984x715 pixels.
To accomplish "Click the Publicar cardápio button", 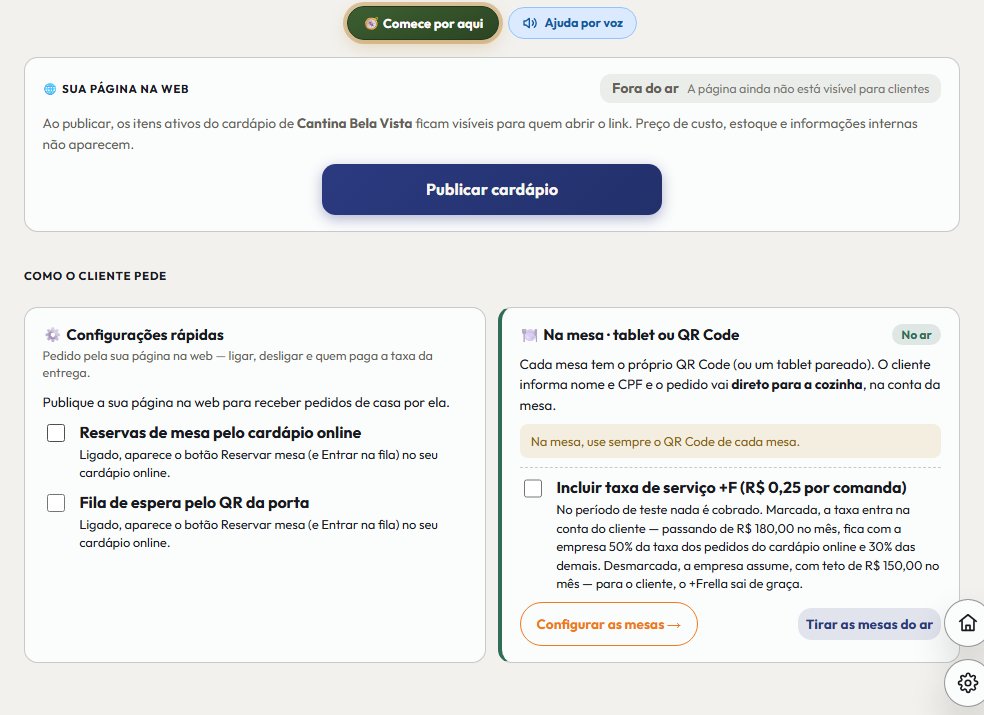I will click(491, 190).
